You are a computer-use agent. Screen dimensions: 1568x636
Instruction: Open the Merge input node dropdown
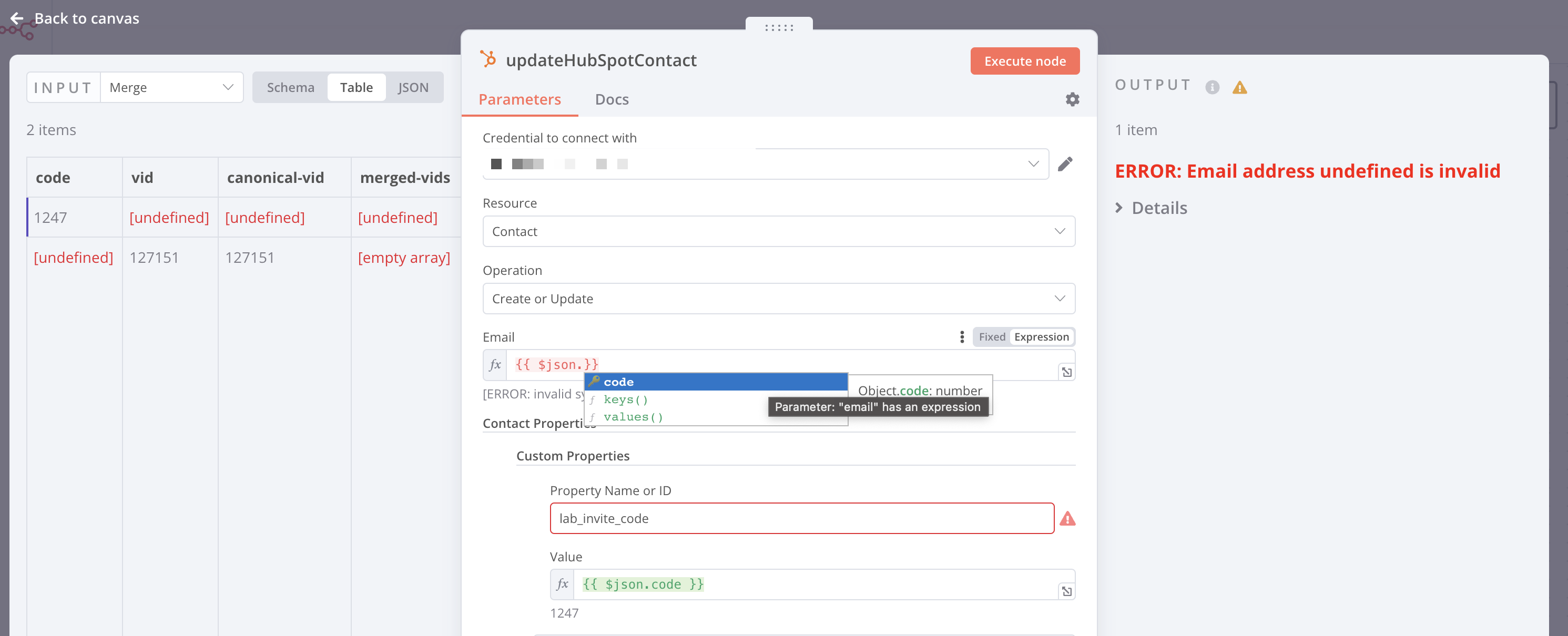click(x=171, y=88)
